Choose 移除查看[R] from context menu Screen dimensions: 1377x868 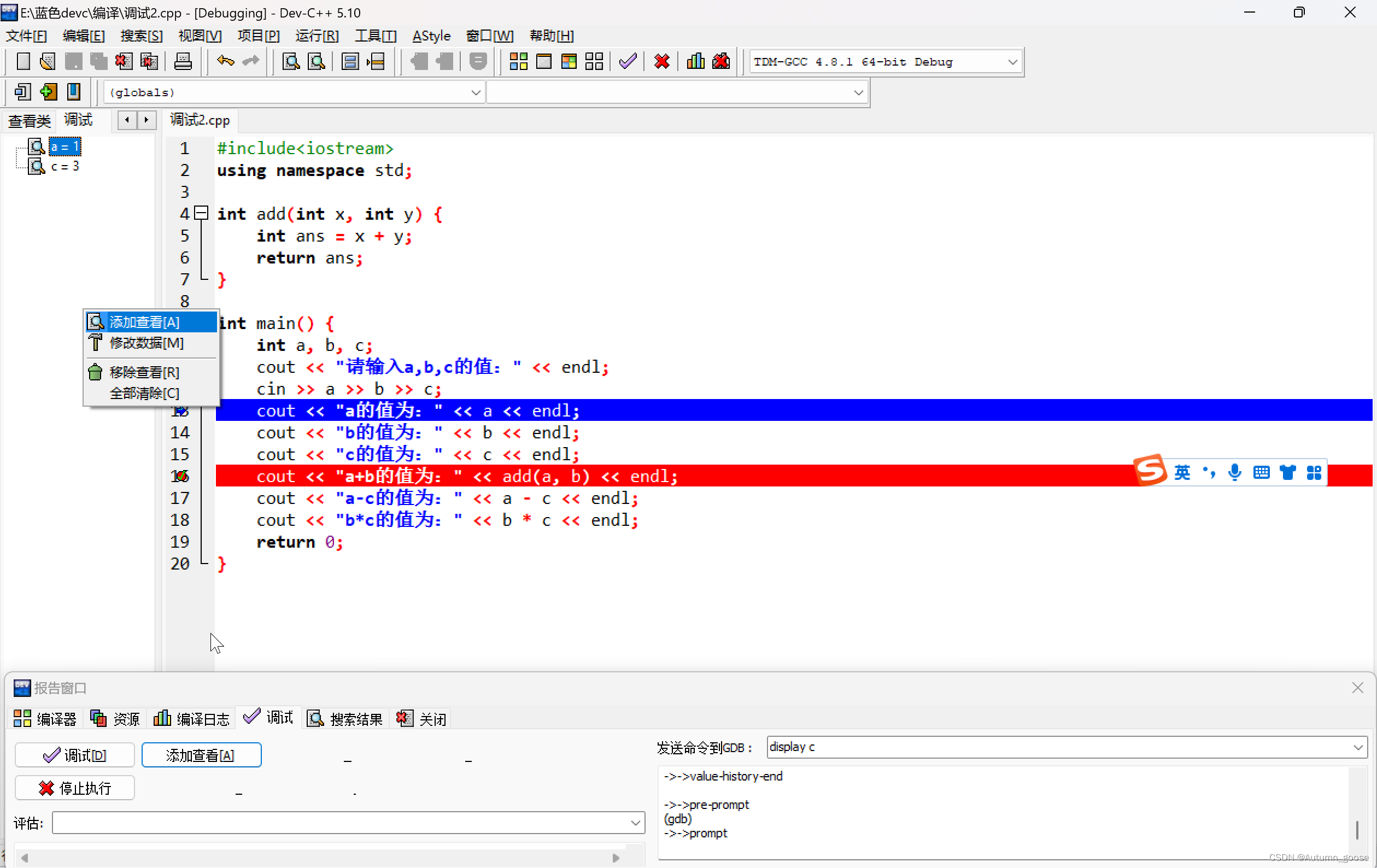[x=144, y=372]
